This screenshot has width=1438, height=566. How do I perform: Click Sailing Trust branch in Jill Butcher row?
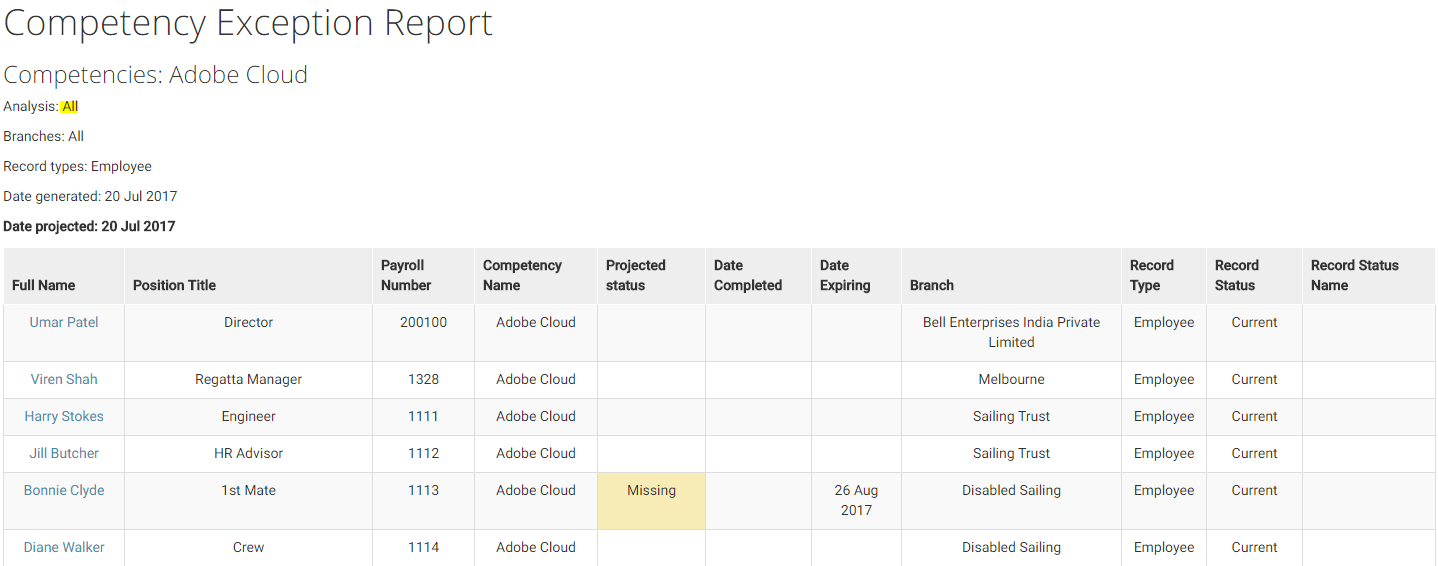click(1011, 453)
